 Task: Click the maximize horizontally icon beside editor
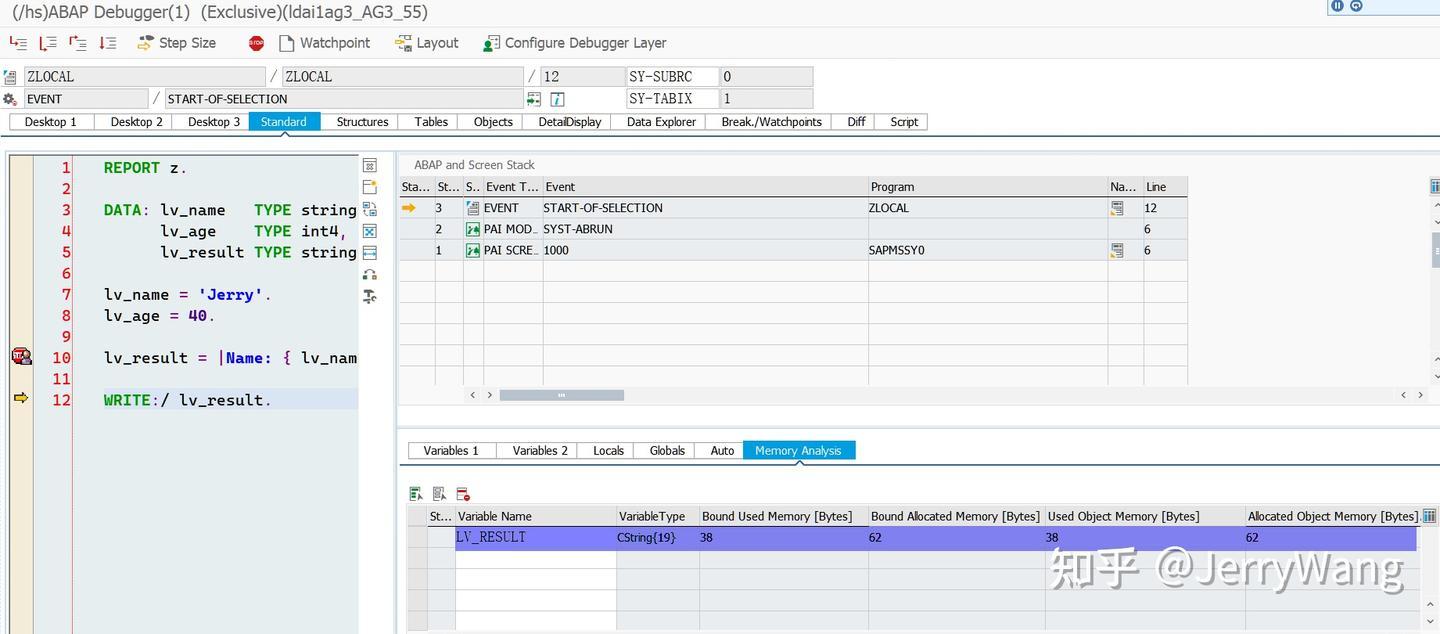point(370,253)
